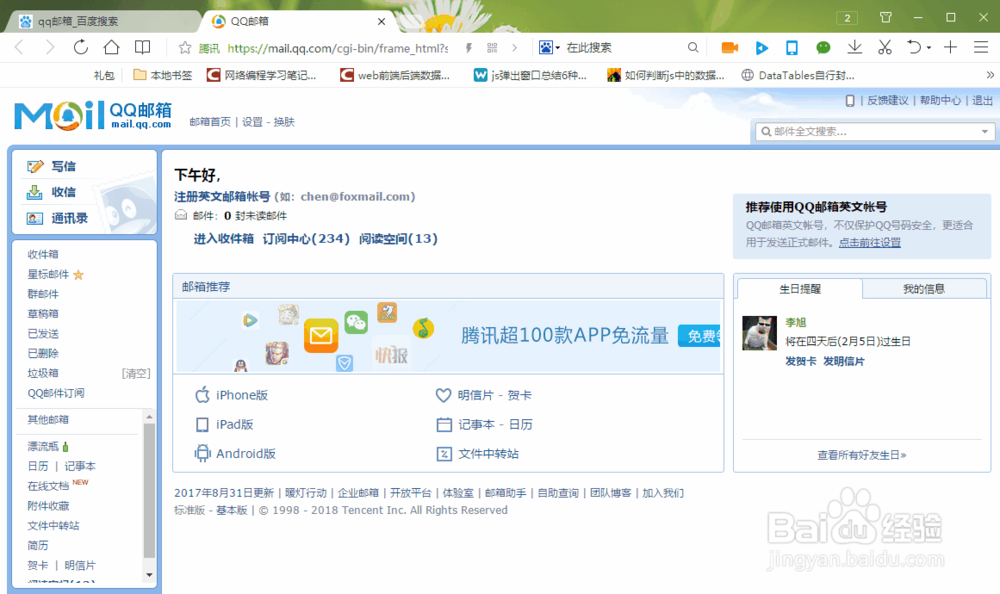
Task: Expand the undo history dropdown arrow
Action: tap(929, 48)
